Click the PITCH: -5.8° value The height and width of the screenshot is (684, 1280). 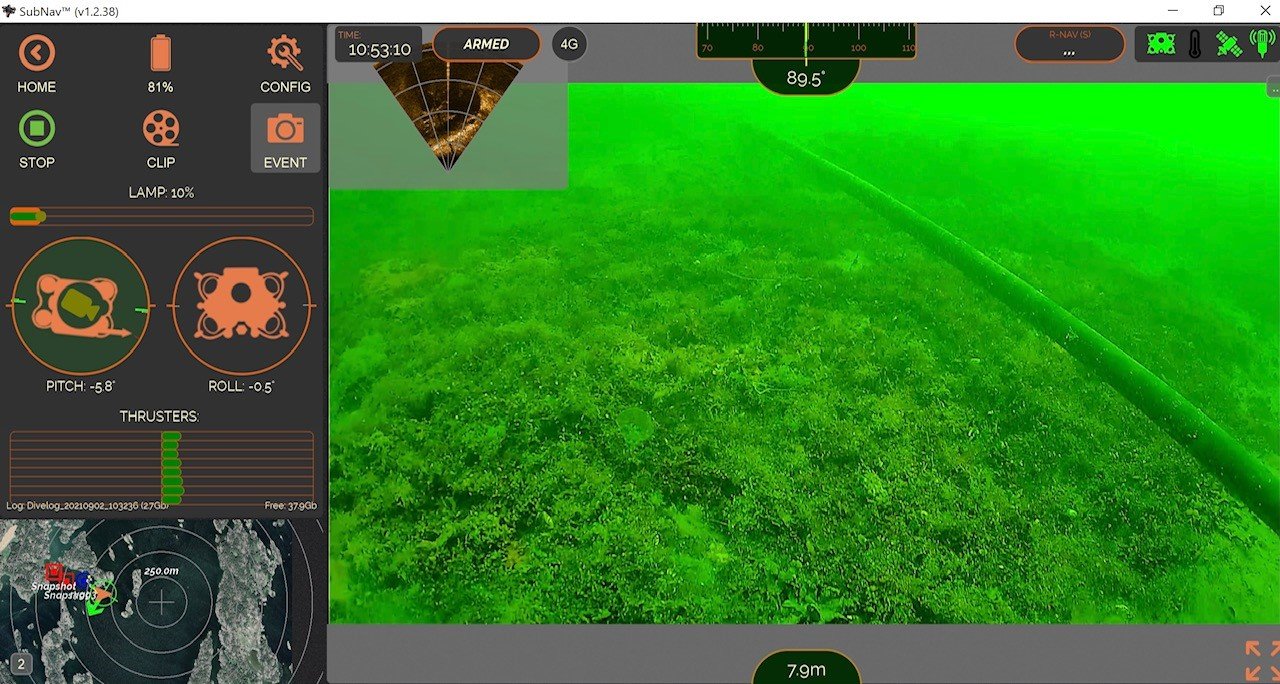pyautogui.click(x=81, y=386)
